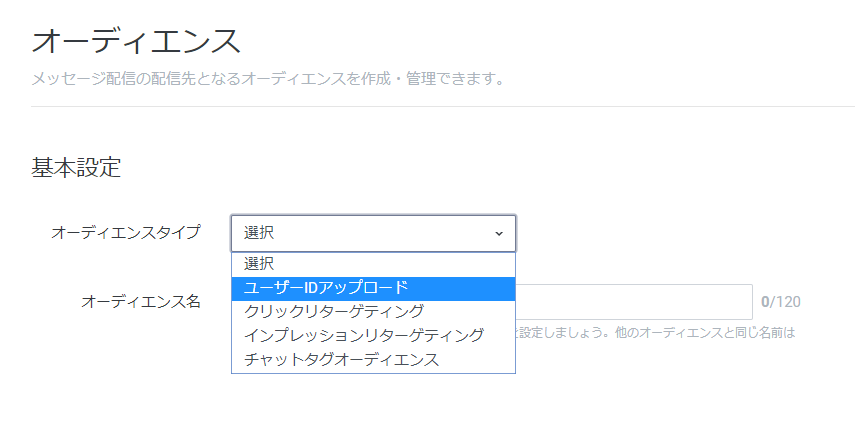Click the オーディエンス名 field label
855x425 pixels.
[x=141, y=301]
